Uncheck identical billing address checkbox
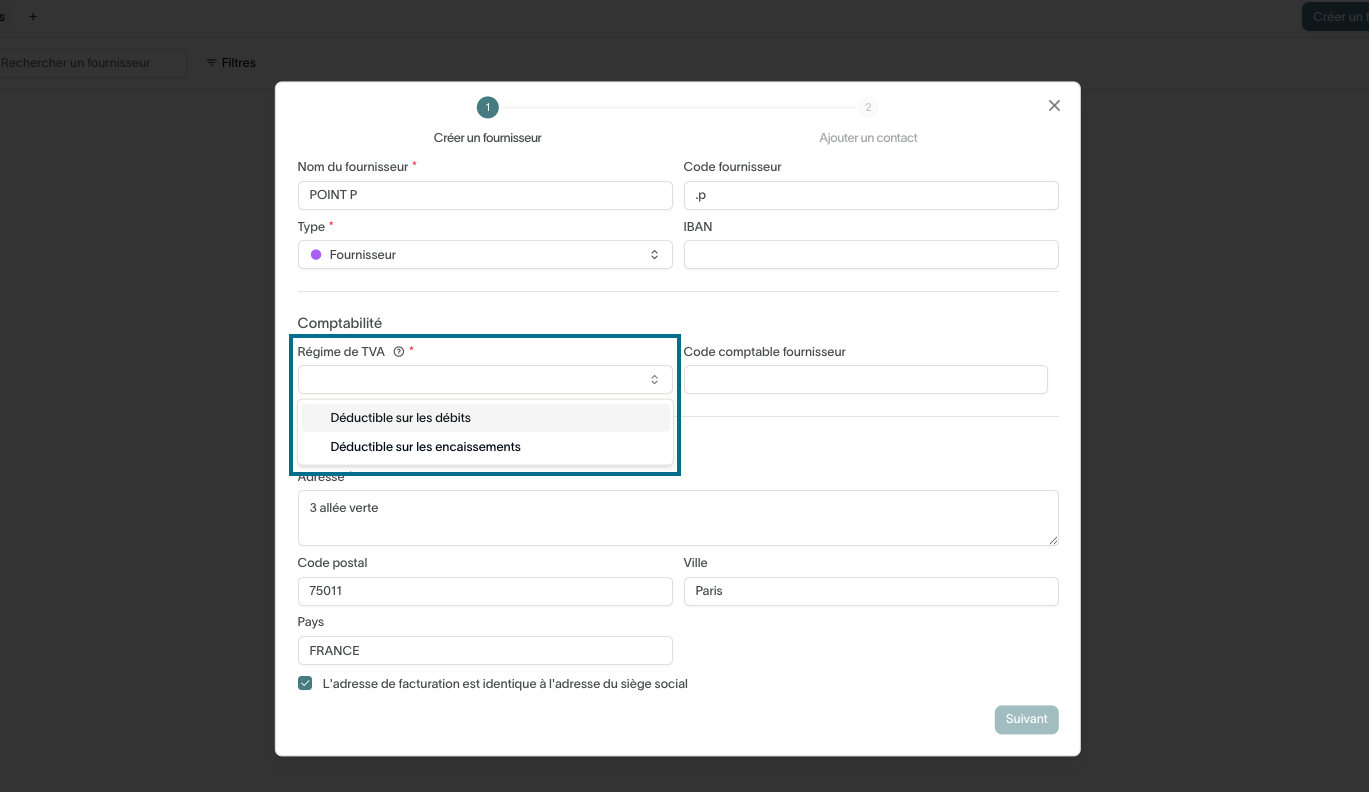 coord(305,684)
